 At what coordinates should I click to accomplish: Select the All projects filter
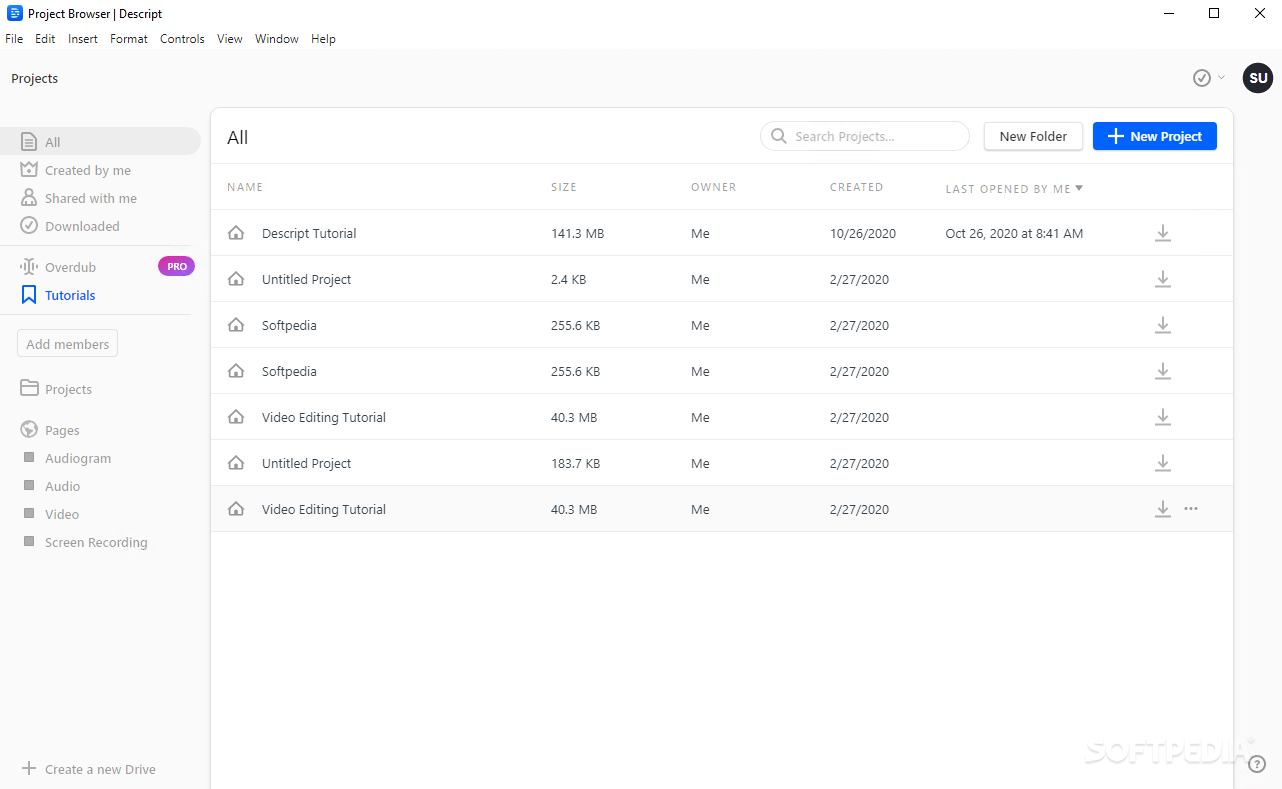click(100, 141)
